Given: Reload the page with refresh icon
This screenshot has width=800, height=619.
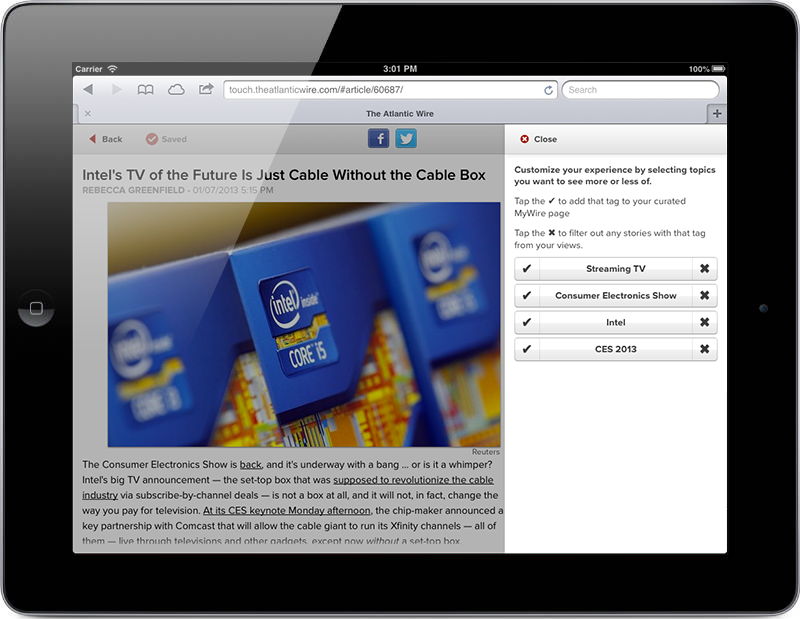Looking at the screenshot, I should point(548,90).
